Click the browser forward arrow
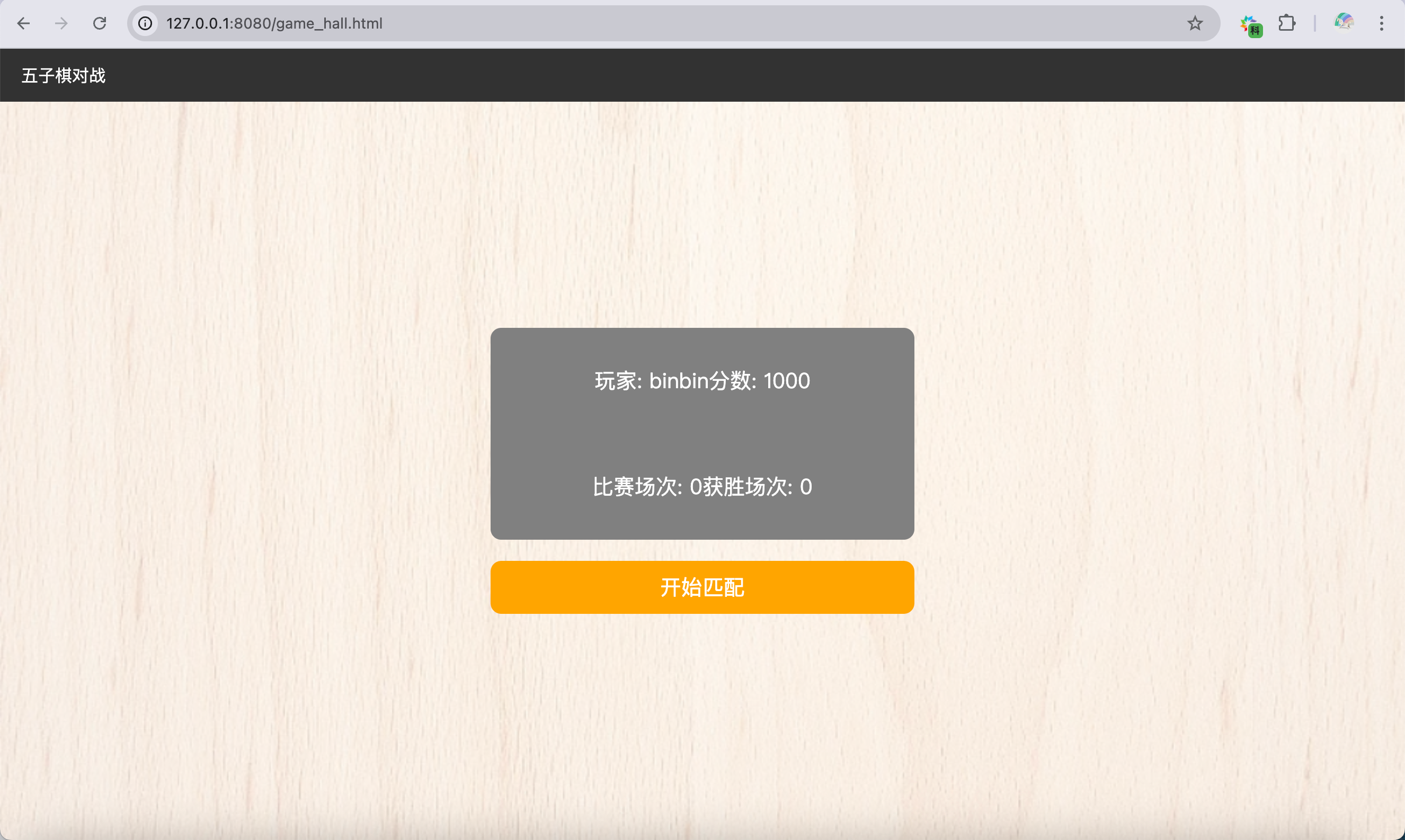The image size is (1405, 840). pyautogui.click(x=61, y=23)
